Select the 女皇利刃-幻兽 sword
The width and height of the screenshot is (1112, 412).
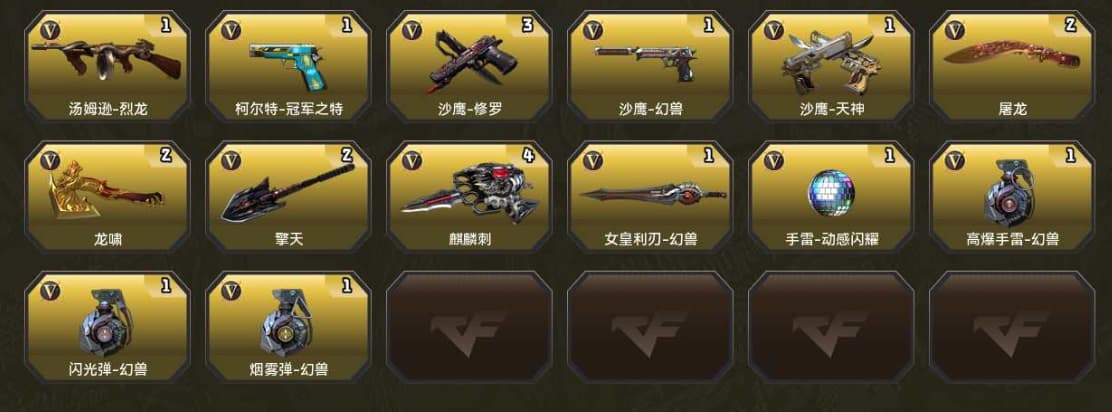(x=650, y=196)
